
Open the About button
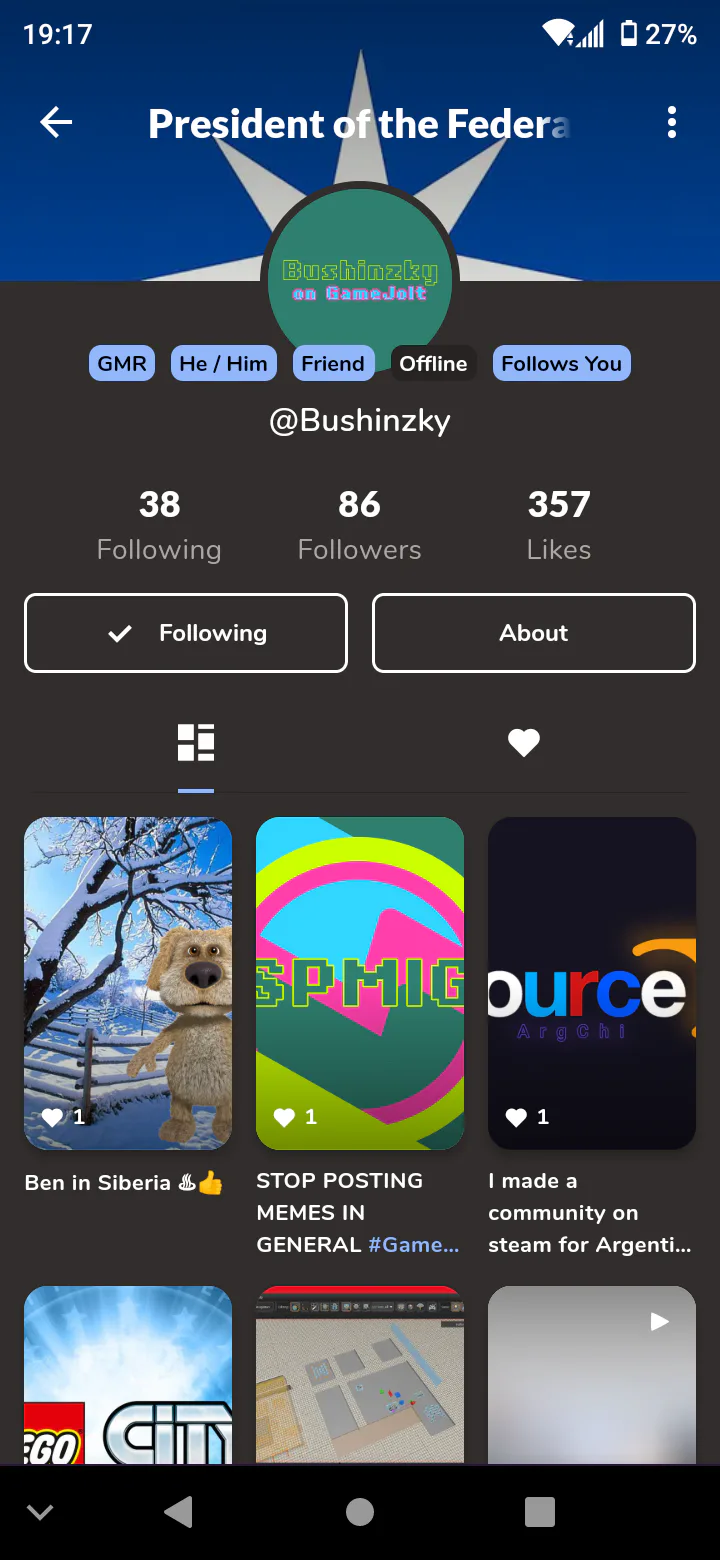tap(534, 633)
